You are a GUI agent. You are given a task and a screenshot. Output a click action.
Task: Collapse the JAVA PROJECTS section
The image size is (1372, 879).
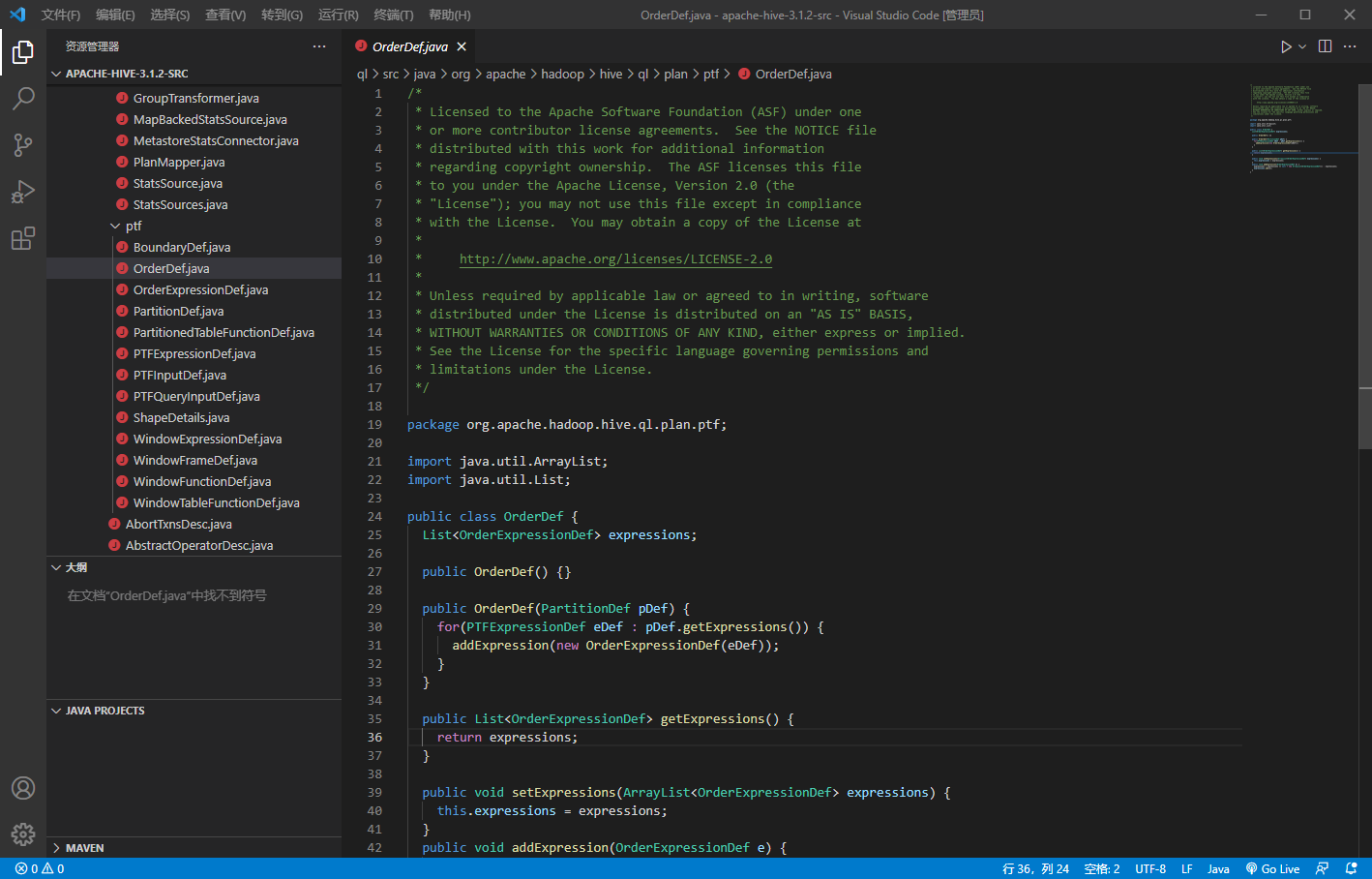point(194,711)
